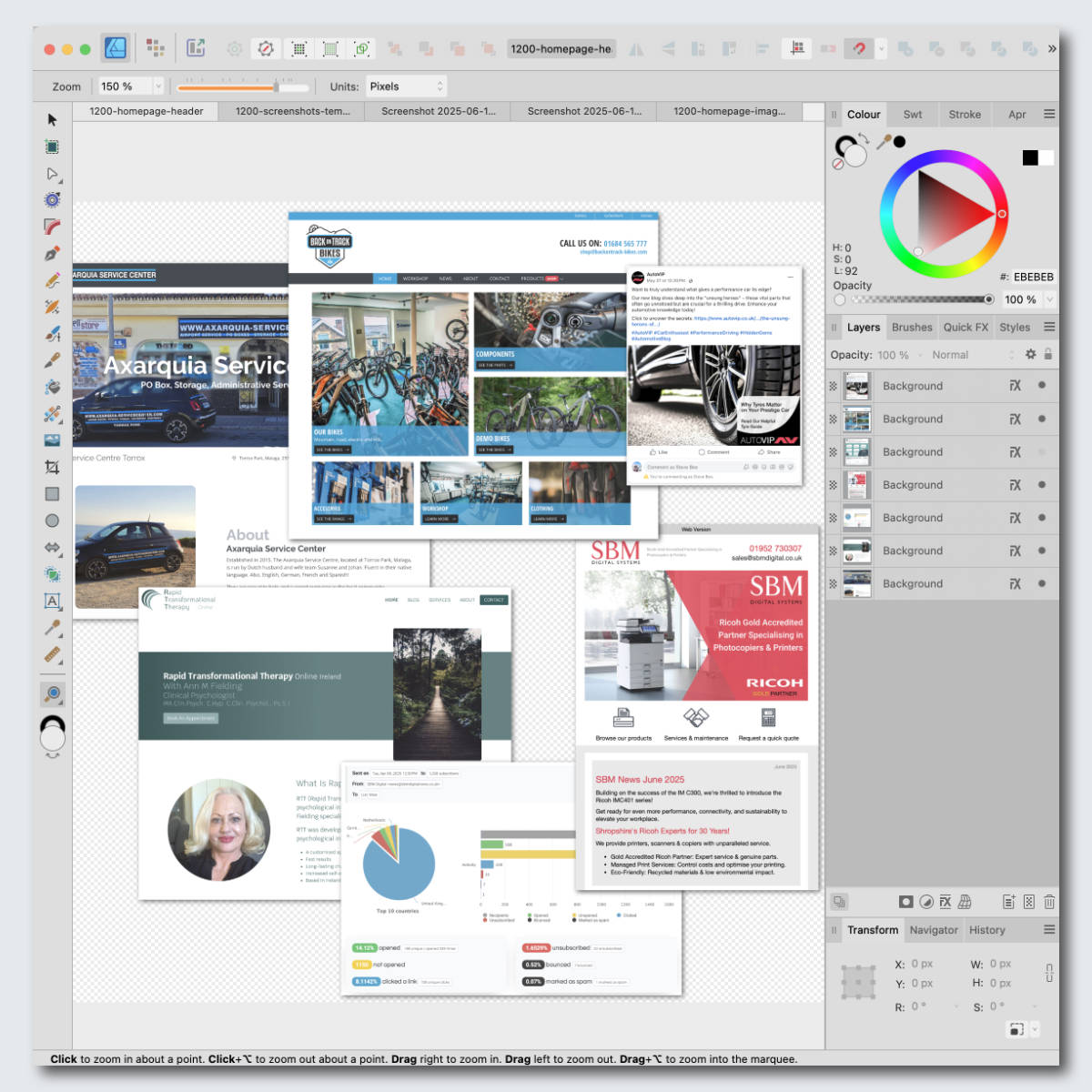Pick the black colour swatch
The height and width of the screenshot is (1092, 1092).
(1030, 157)
